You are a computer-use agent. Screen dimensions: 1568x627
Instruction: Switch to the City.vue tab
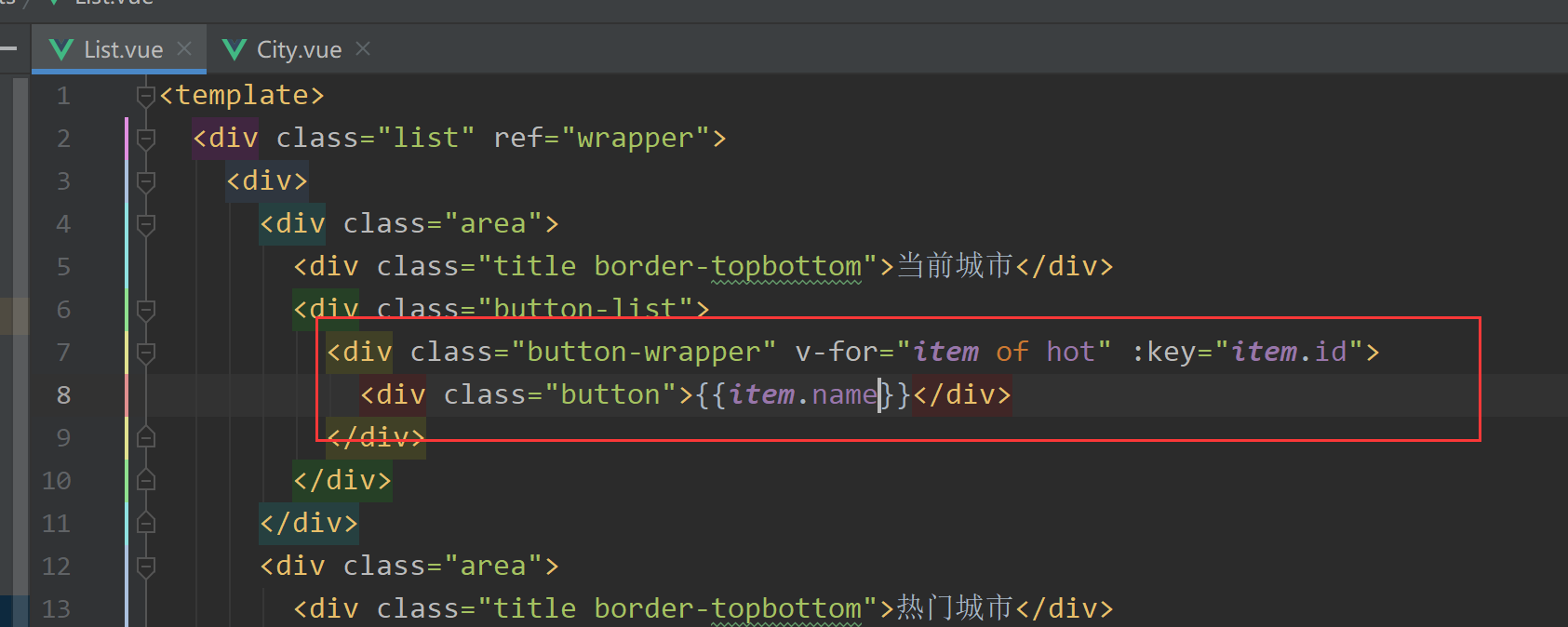coord(298,49)
